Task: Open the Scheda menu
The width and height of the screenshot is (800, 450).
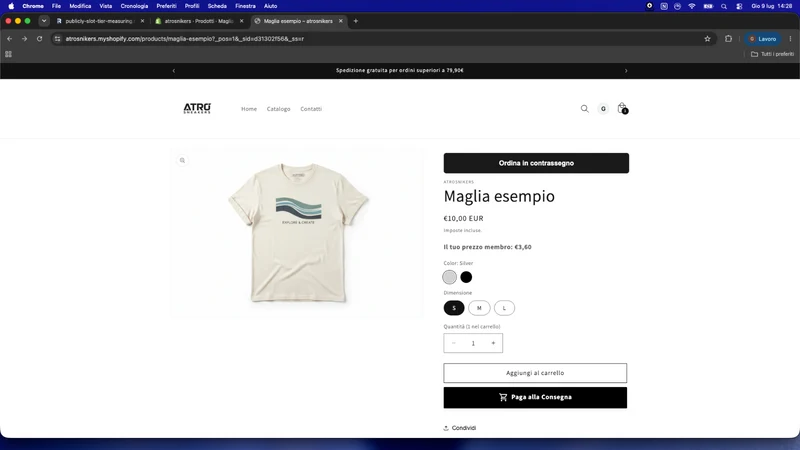Action: pos(217,6)
